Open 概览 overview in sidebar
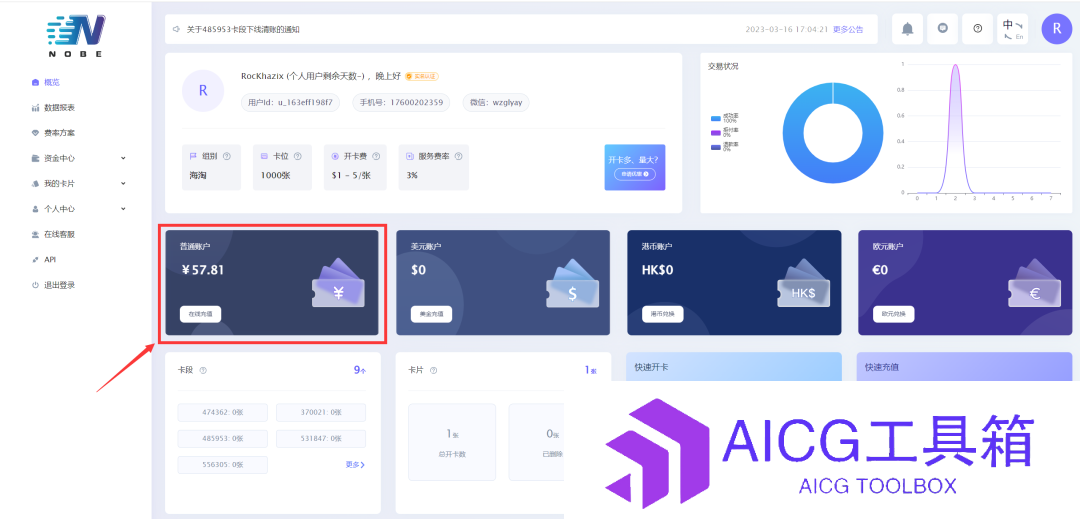The width and height of the screenshot is (1080, 519). point(52,82)
